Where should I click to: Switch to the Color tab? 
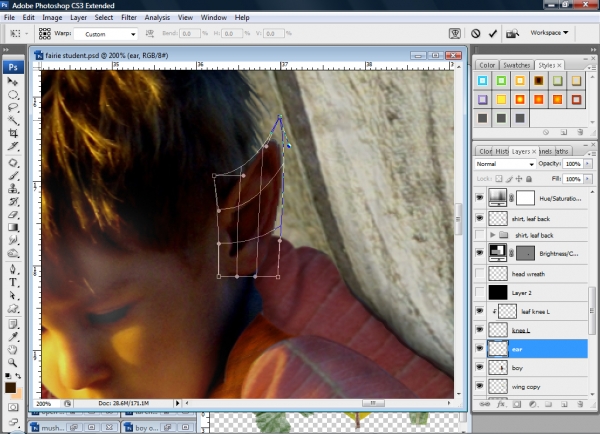coord(487,65)
